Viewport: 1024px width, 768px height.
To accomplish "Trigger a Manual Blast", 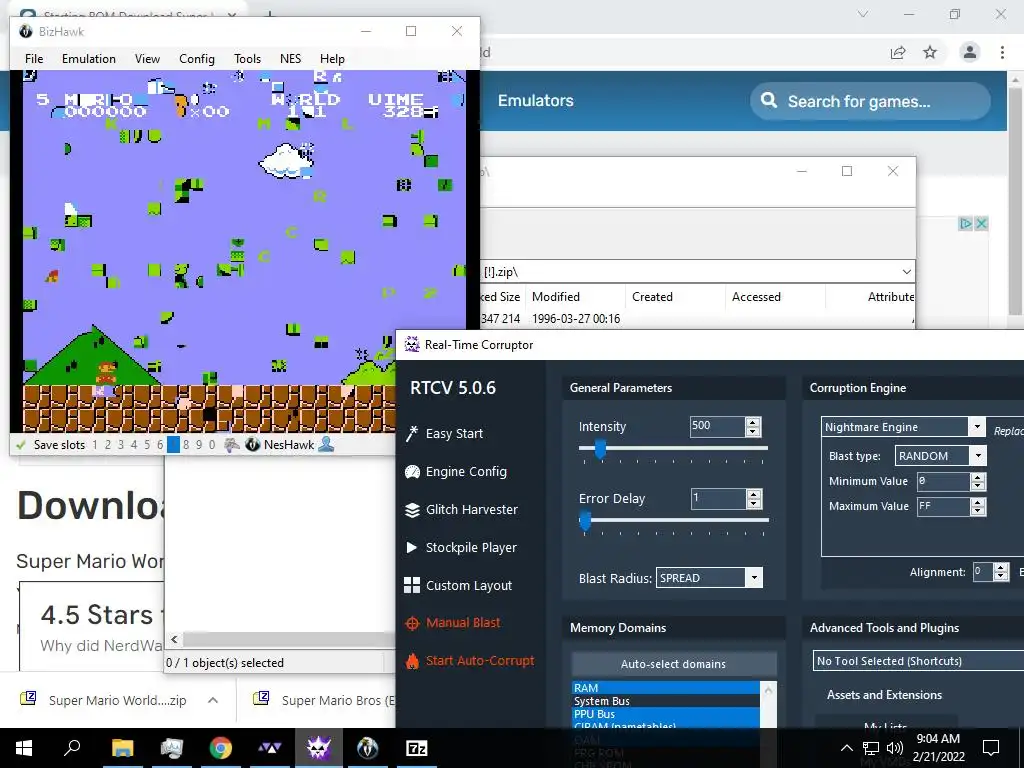I will click(x=453, y=623).
